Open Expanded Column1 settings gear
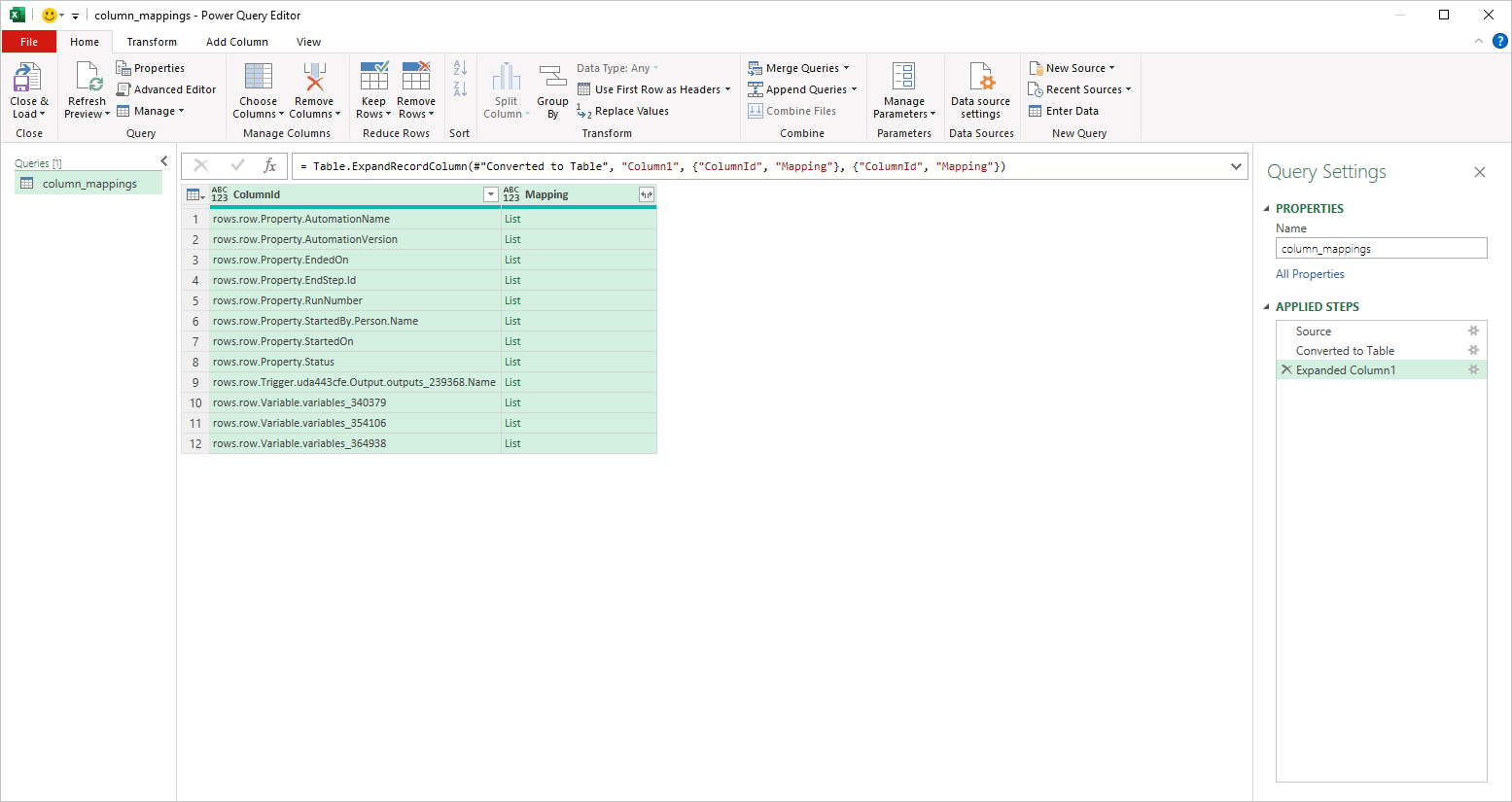The image size is (1512, 802). [x=1473, y=370]
